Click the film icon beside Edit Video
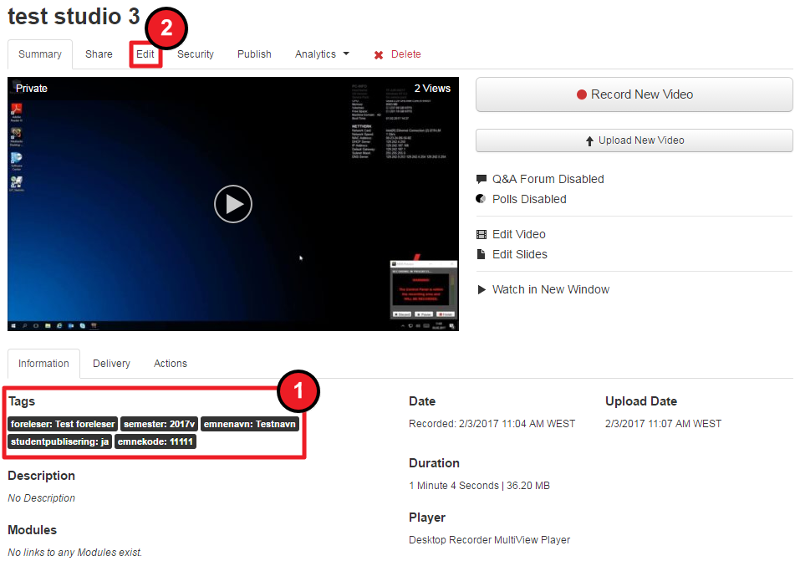Viewport: 800px width, 561px height. pos(482,234)
